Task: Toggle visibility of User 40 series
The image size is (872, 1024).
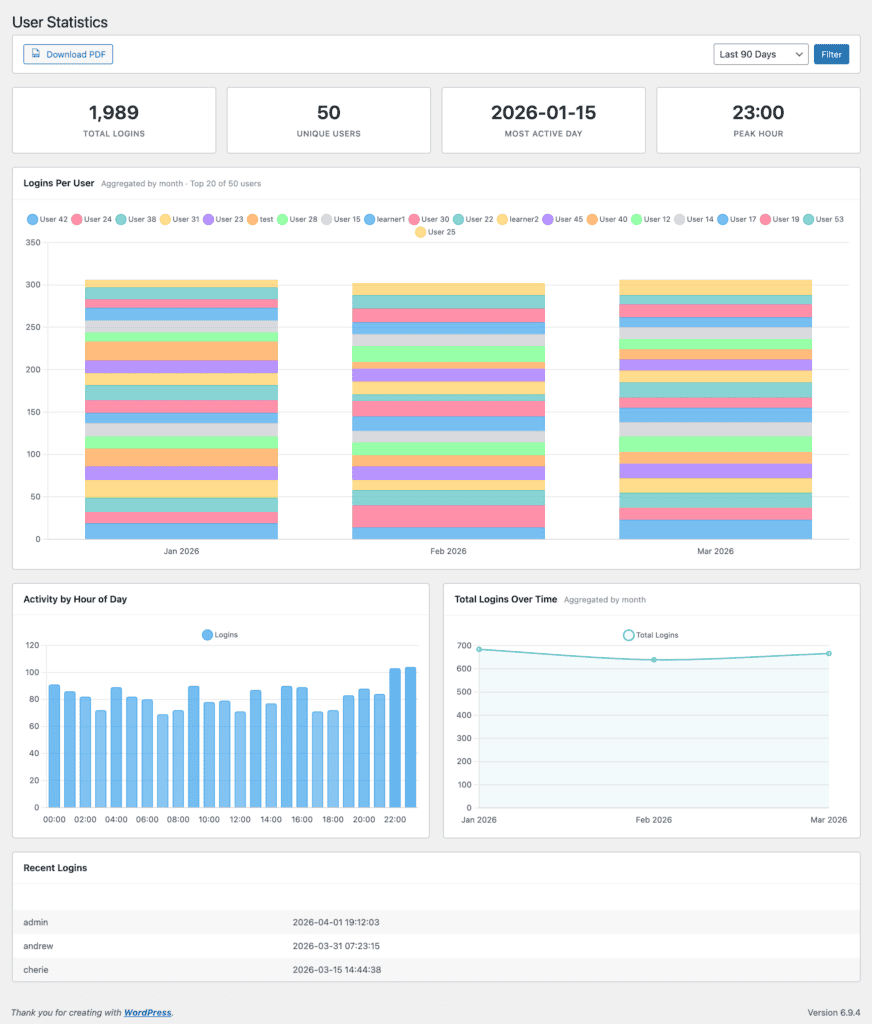Action: click(592, 220)
